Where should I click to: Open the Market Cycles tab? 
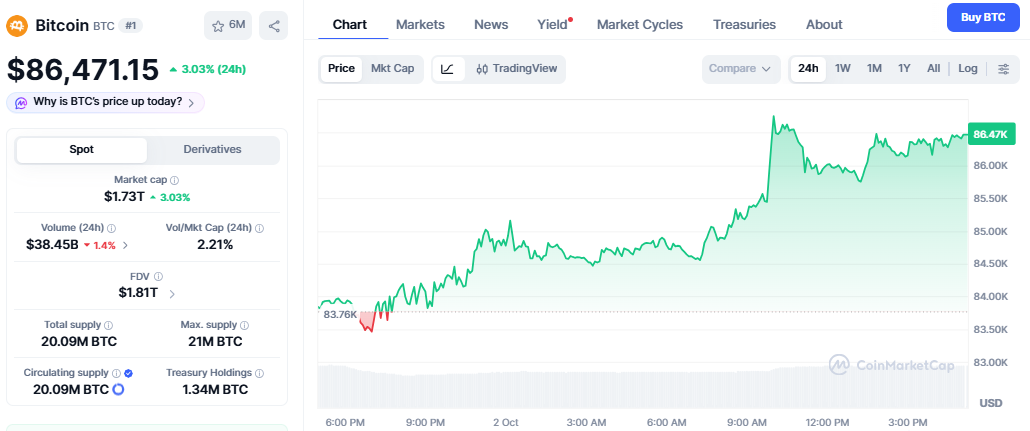pos(640,25)
